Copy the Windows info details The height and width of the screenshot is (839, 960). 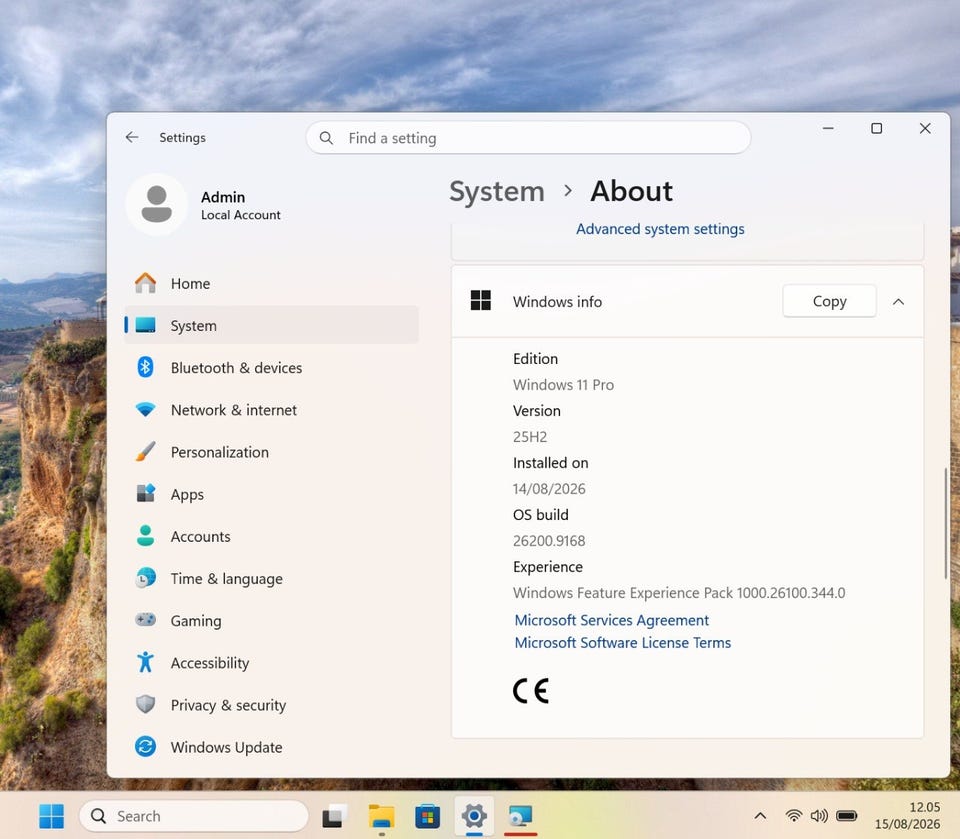coord(829,301)
